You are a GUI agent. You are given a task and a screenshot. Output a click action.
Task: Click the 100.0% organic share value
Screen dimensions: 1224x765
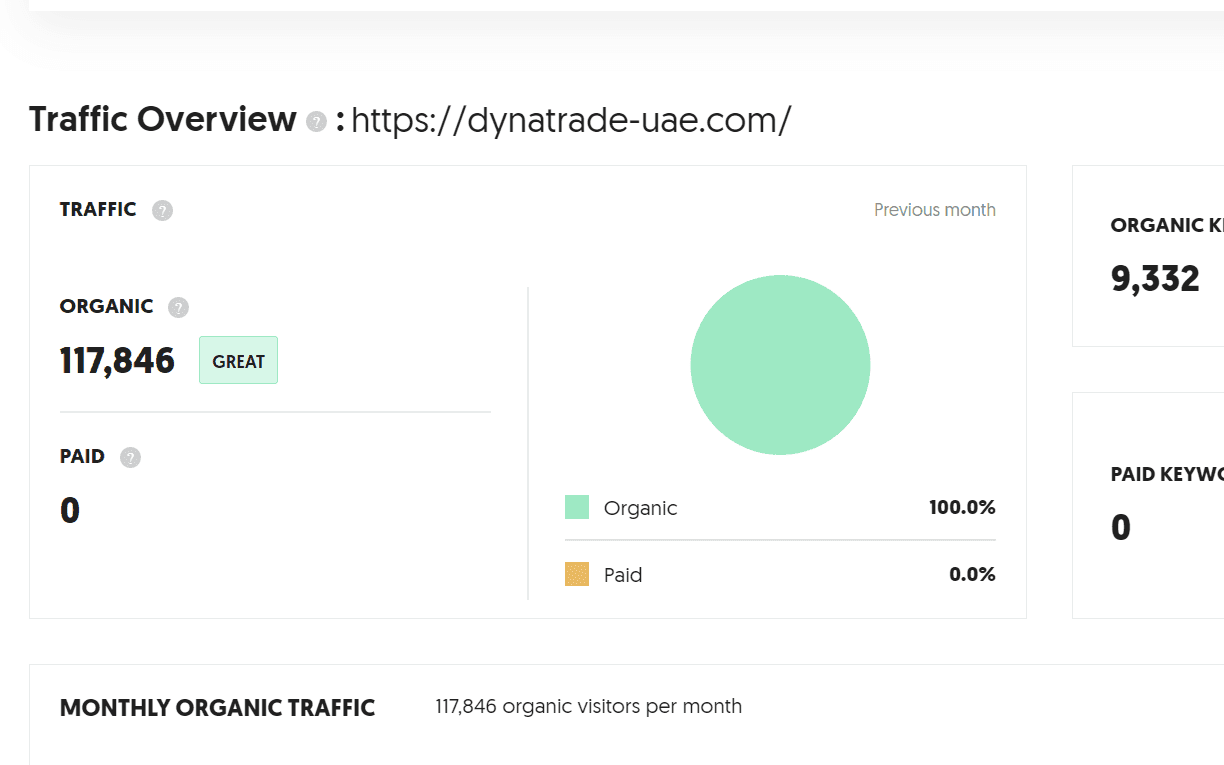click(962, 507)
